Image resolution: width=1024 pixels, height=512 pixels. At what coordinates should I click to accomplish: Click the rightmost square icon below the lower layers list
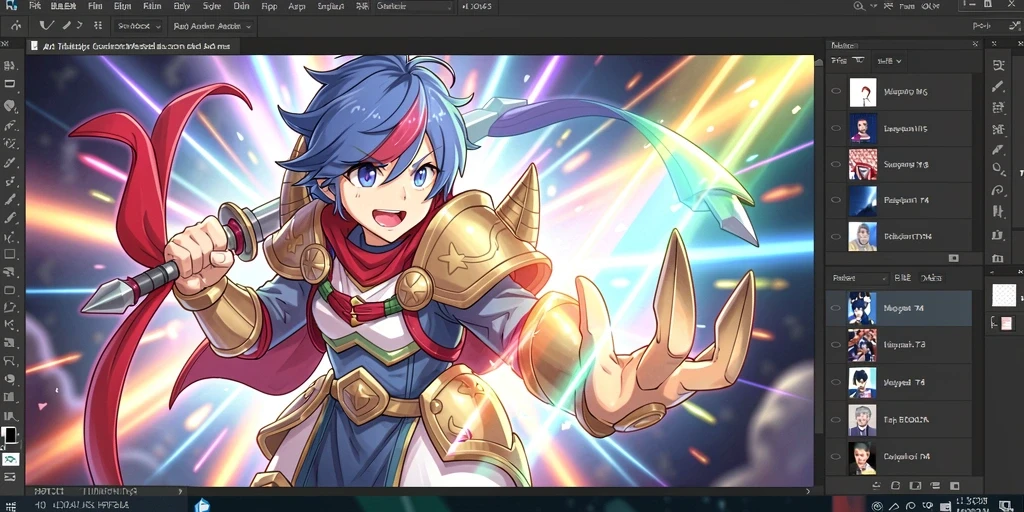(953, 486)
